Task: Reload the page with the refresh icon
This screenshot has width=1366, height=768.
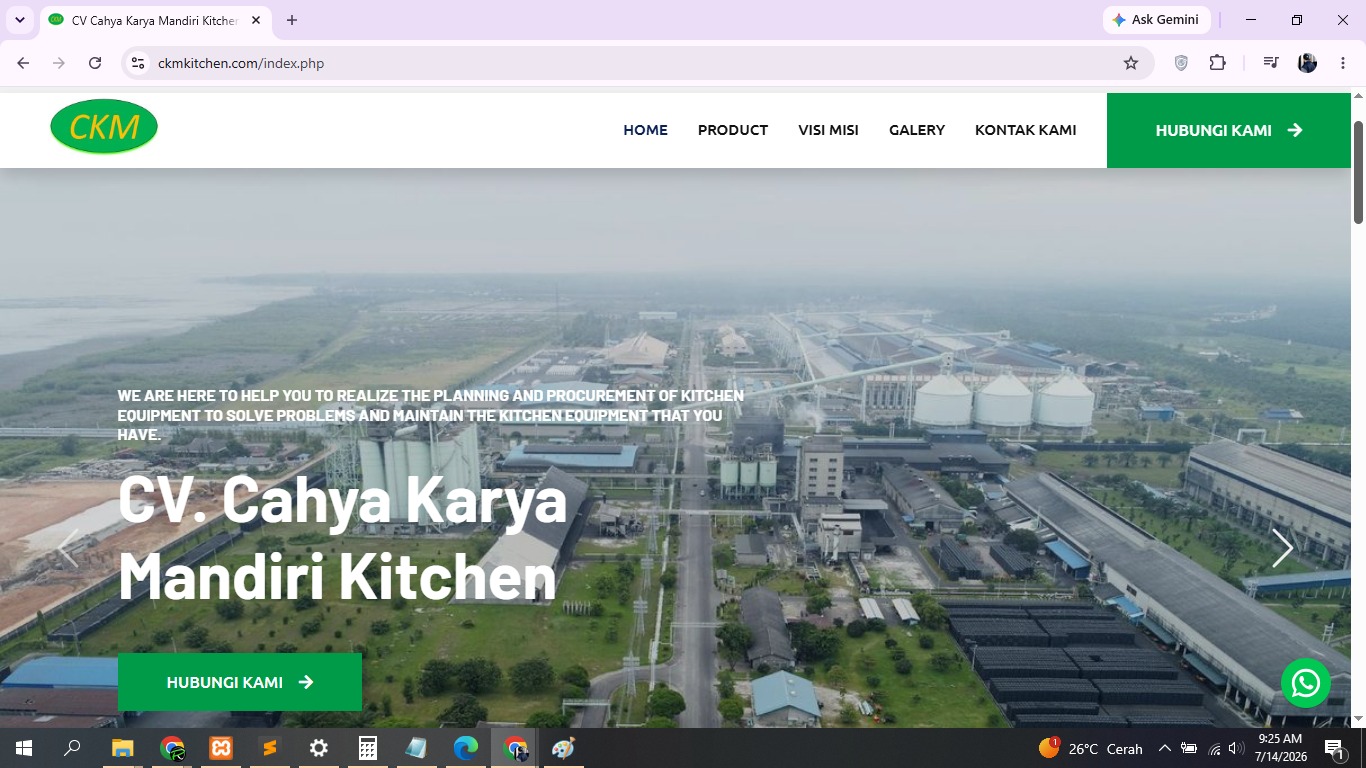Action: tap(95, 63)
